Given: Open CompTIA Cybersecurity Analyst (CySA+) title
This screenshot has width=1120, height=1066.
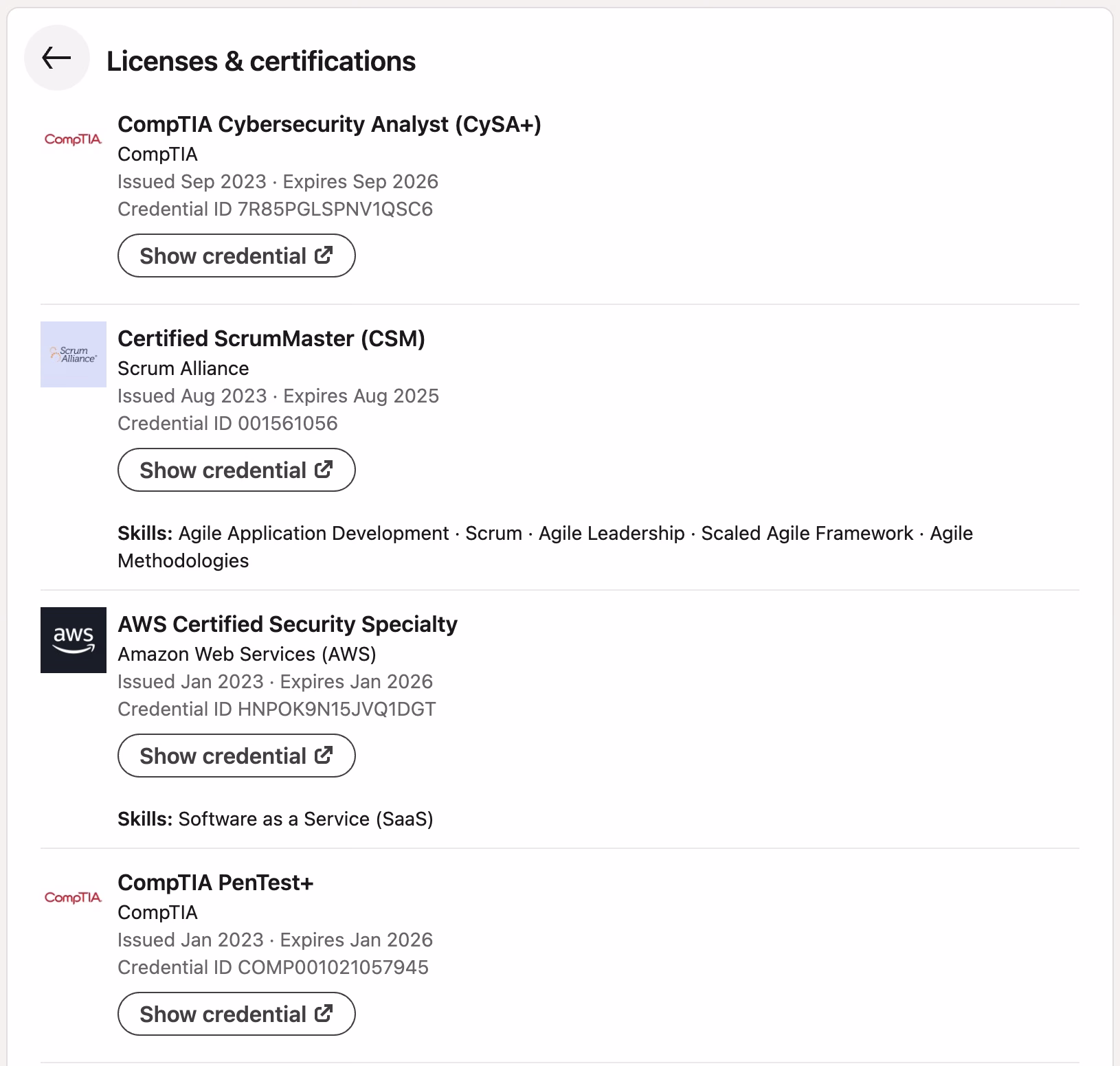Looking at the screenshot, I should click(x=329, y=124).
